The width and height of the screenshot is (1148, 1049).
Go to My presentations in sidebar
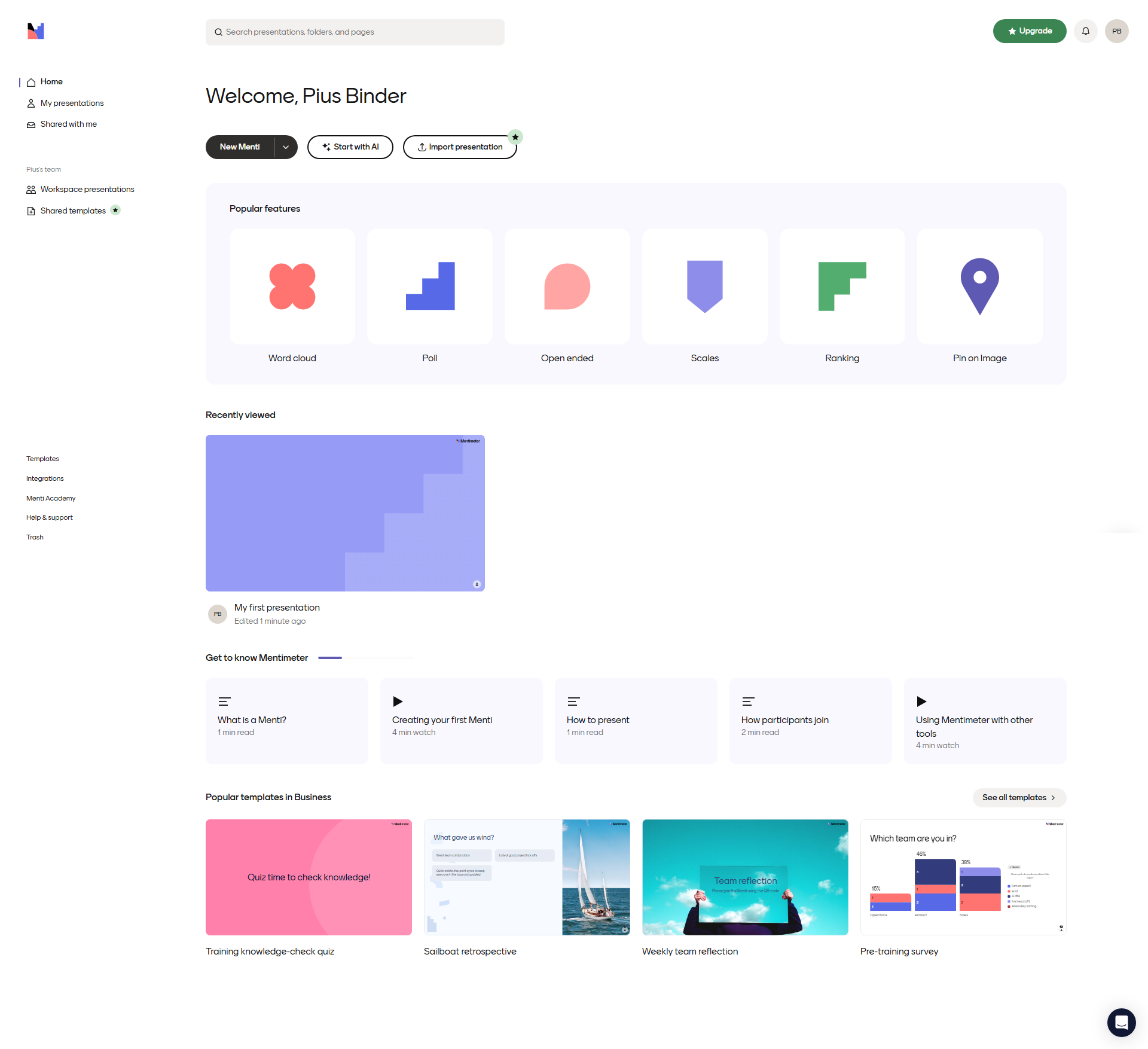click(x=72, y=103)
